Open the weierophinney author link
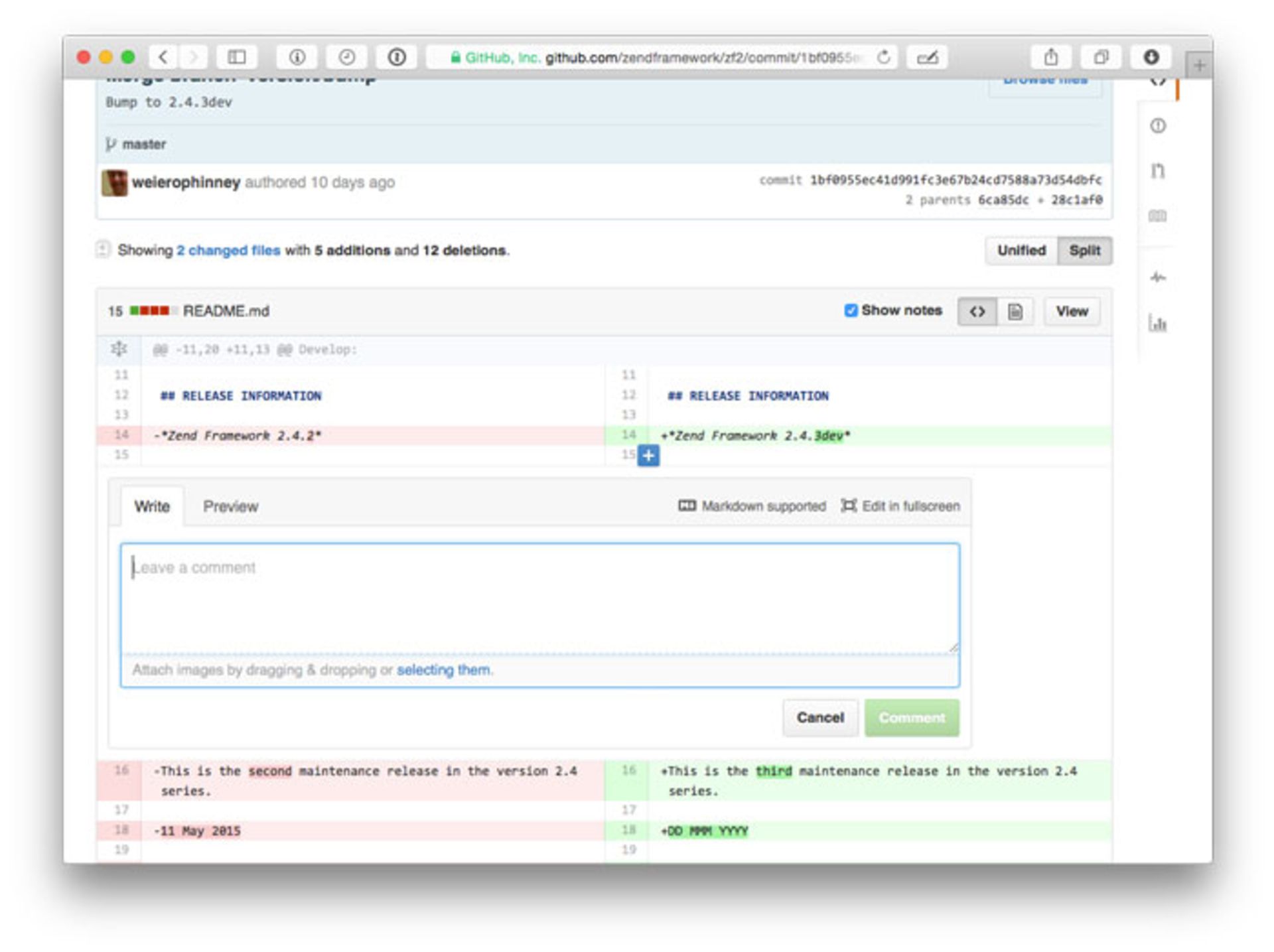Viewport: 1274px width, 952px height. 186,182
